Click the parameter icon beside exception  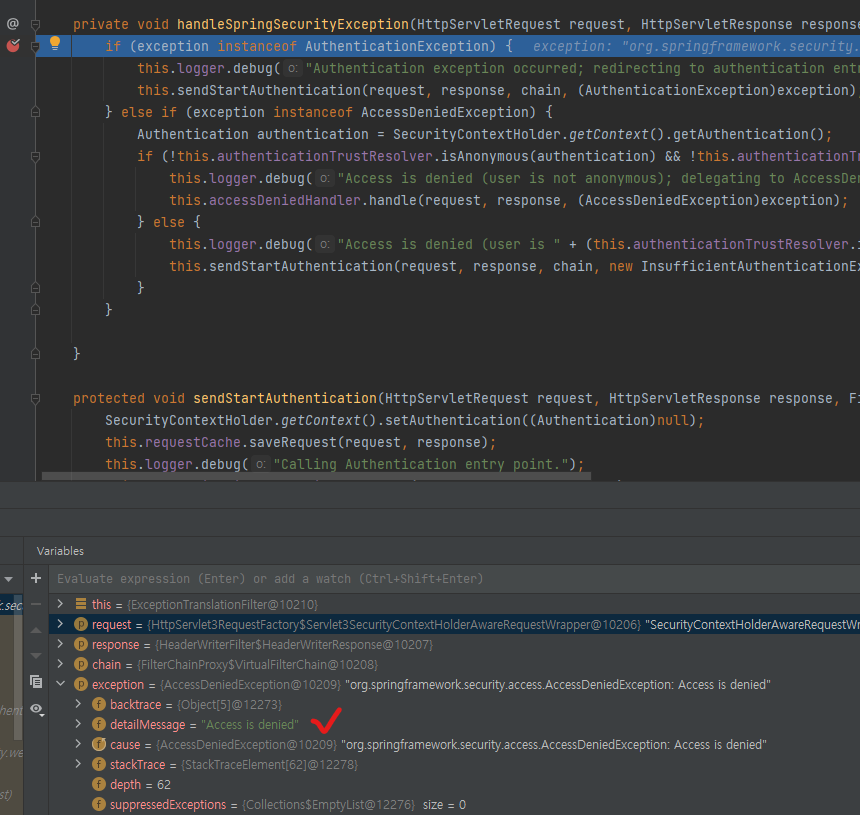point(81,684)
